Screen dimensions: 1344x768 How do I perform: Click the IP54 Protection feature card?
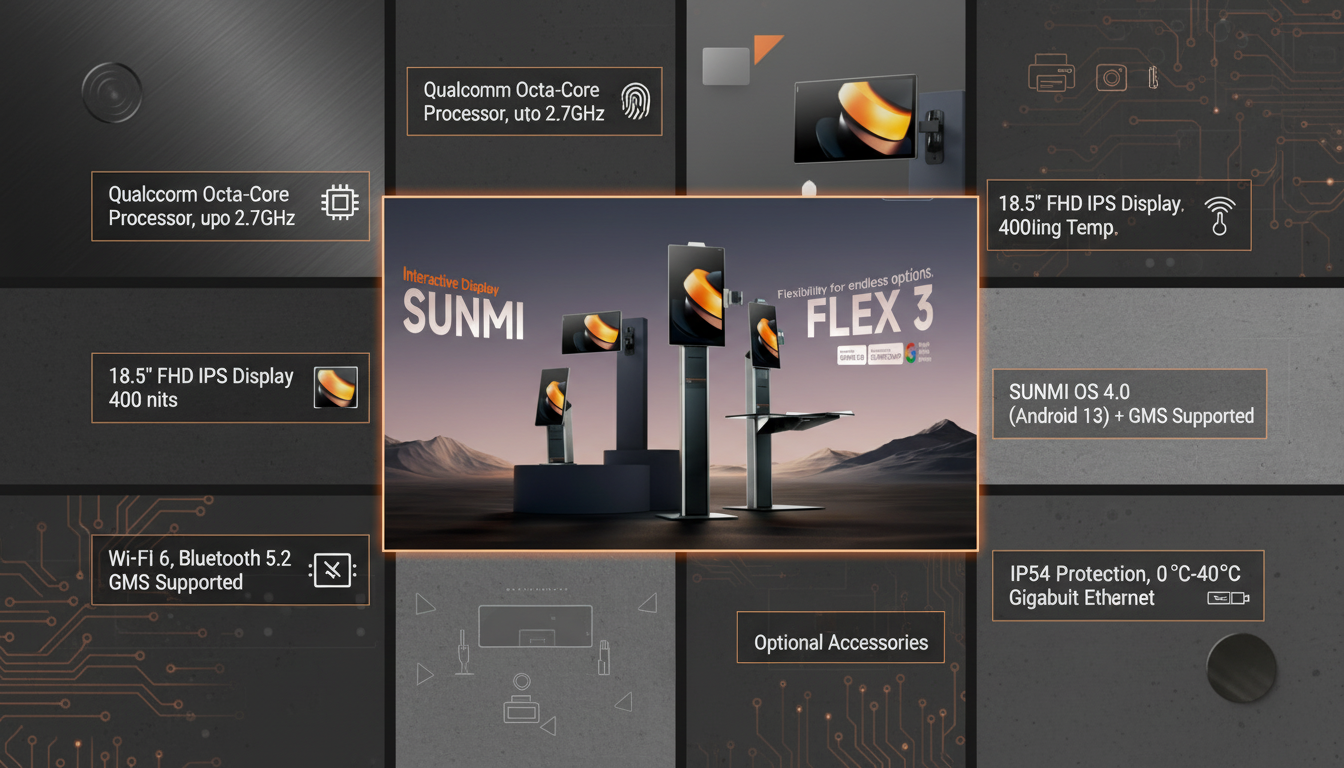coord(1124,585)
